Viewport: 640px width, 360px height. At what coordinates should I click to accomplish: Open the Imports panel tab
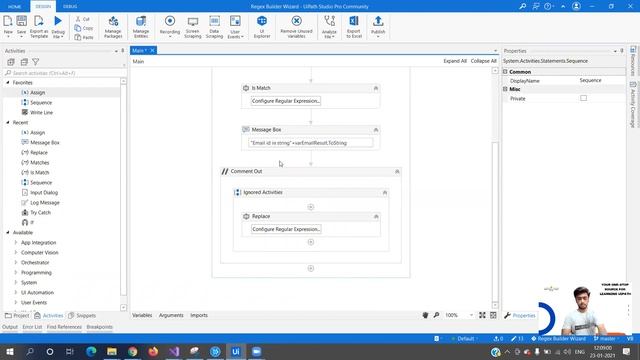(199, 315)
